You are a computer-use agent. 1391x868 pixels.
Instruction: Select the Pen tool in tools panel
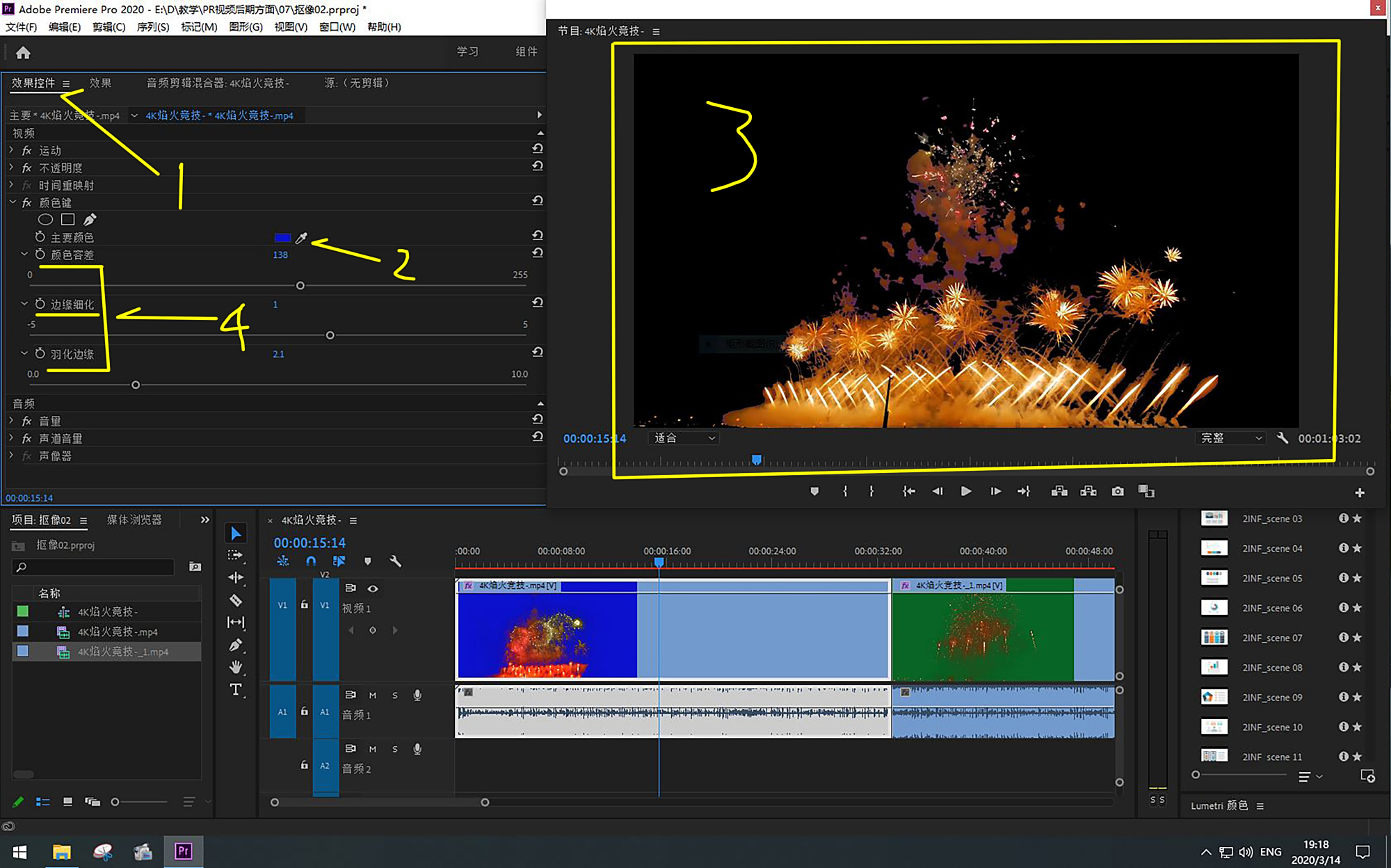pos(236,645)
